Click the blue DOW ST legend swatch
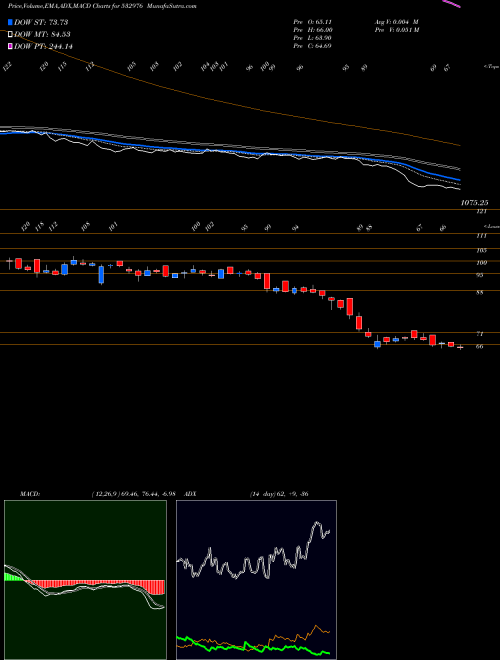This screenshot has width=500, height=660. click(x=11, y=22)
